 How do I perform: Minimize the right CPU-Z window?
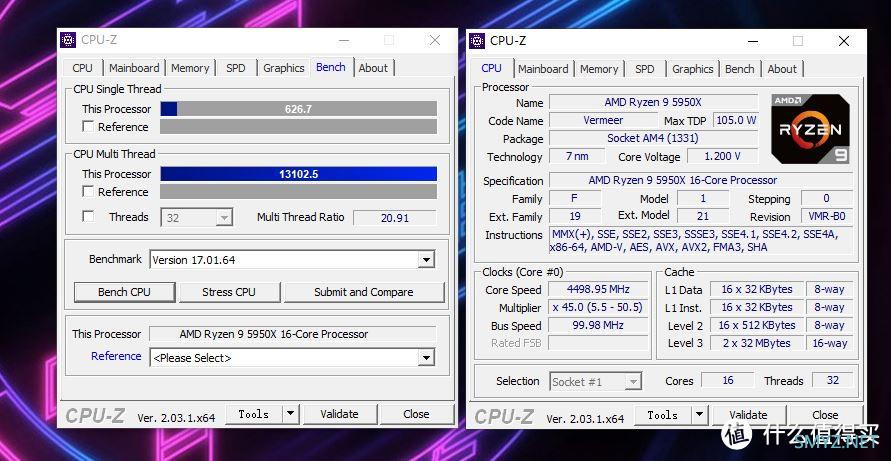pos(752,41)
